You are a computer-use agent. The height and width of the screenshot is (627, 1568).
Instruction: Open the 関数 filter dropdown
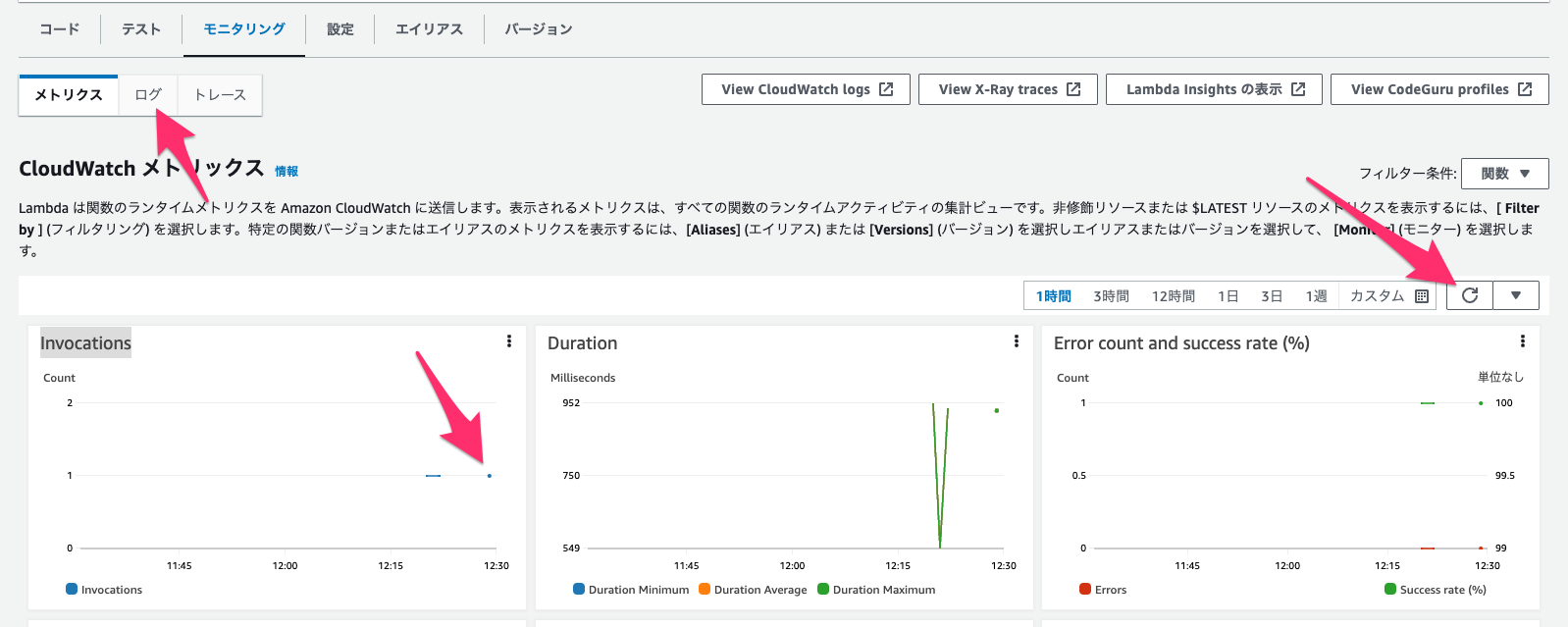(1505, 174)
